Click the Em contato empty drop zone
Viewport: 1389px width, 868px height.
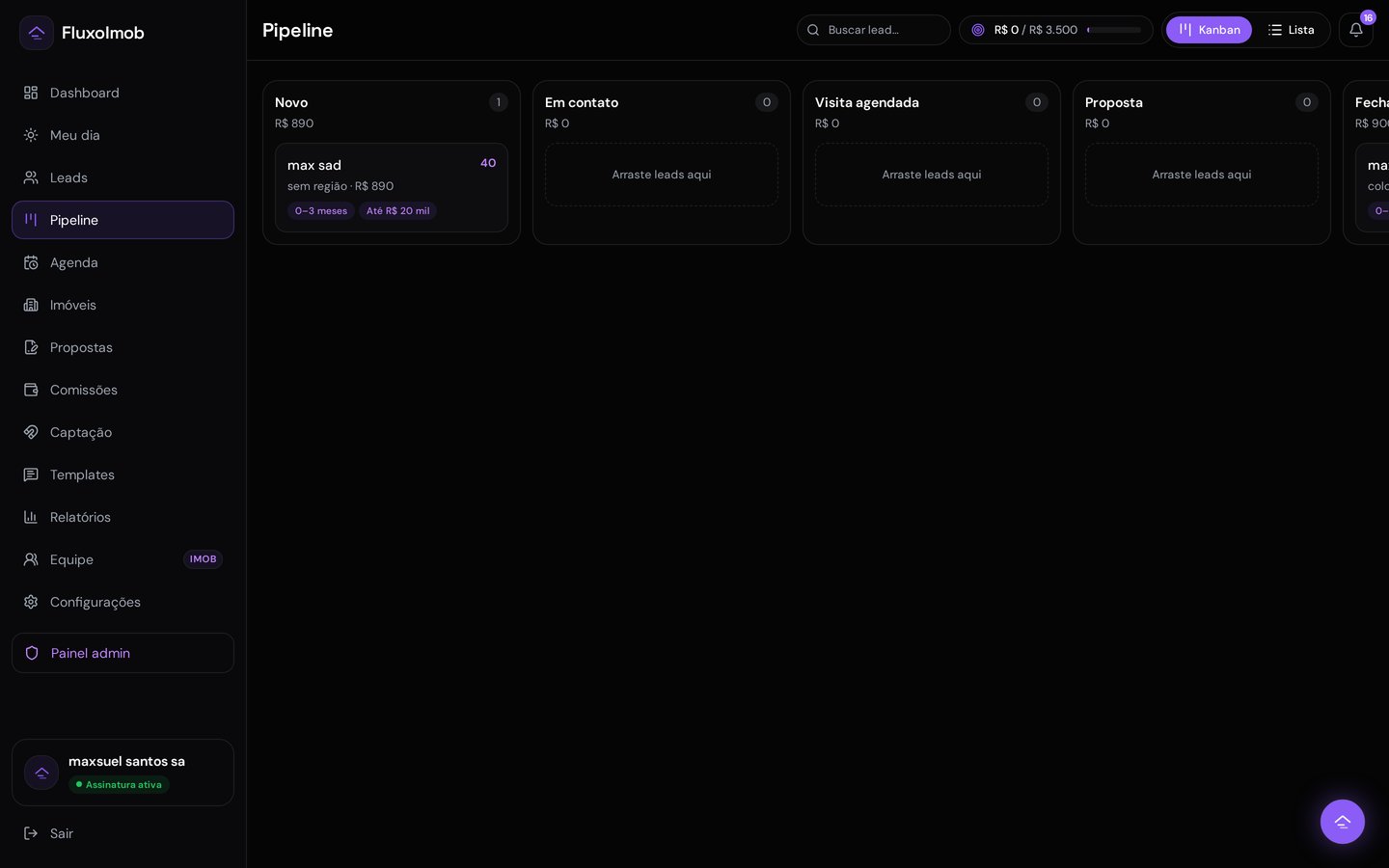pyautogui.click(x=662, y=175)
